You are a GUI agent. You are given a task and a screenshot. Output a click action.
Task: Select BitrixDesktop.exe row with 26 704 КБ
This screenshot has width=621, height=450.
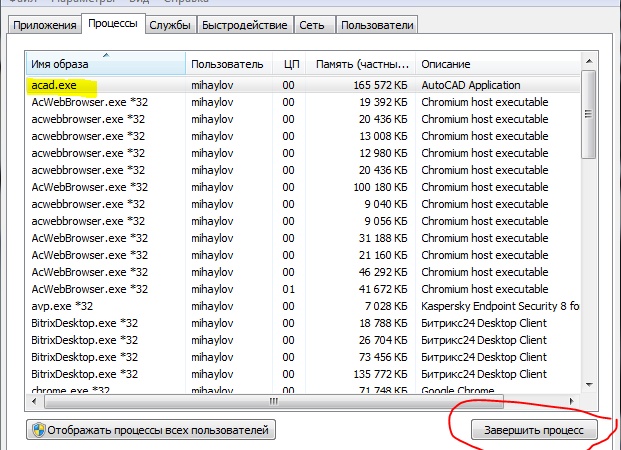pyautogui.click(x=303, y=341)
